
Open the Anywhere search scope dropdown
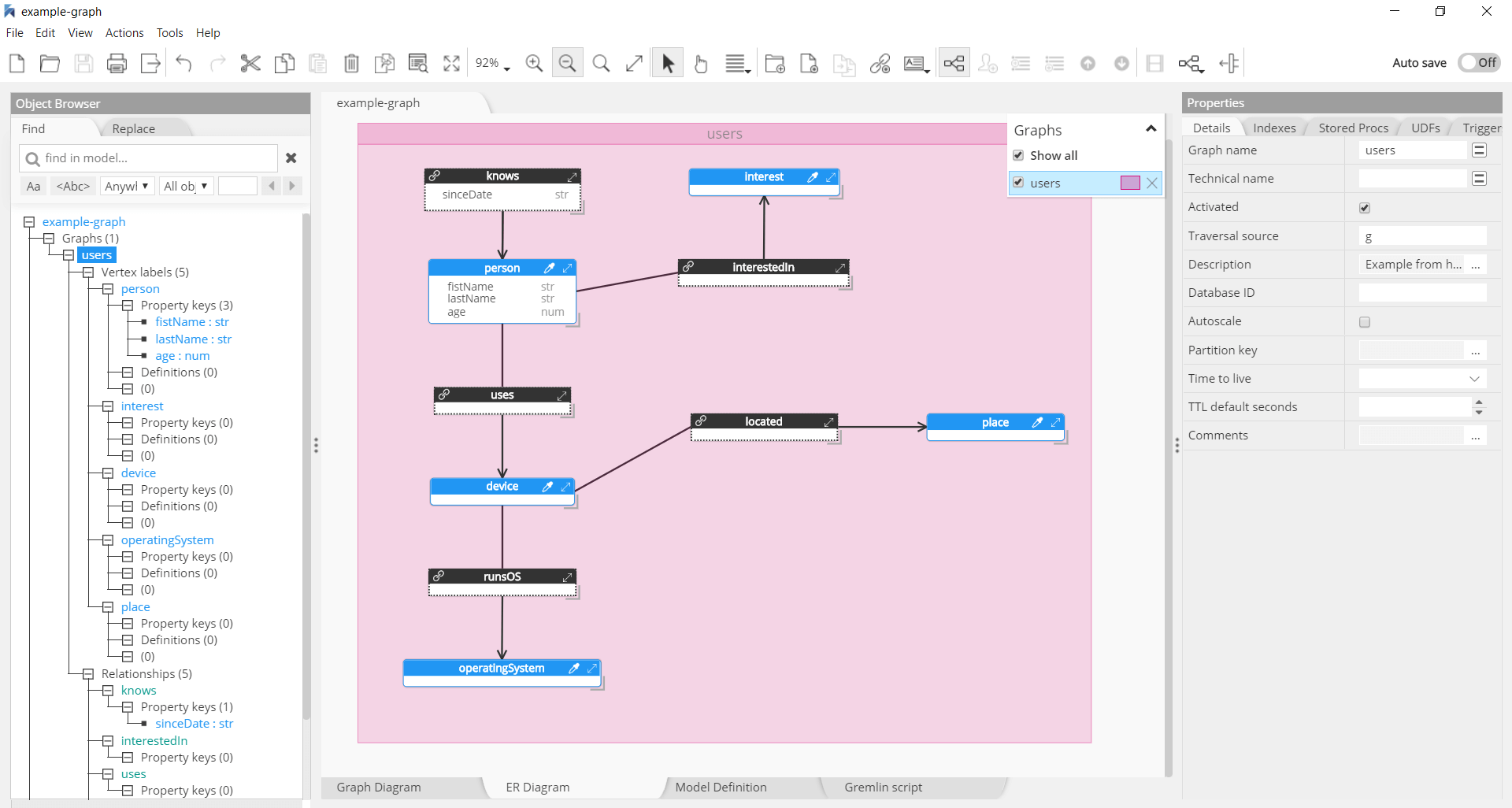[x=127, y=186]
